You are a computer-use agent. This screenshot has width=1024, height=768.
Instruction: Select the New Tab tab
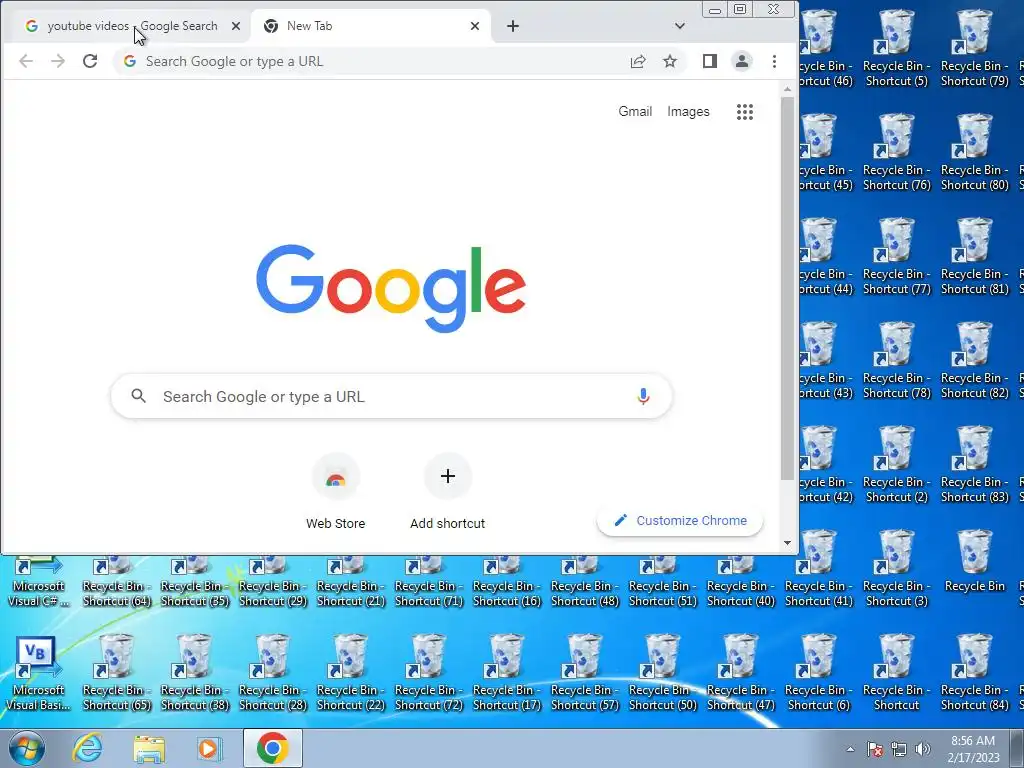point(370,26)
